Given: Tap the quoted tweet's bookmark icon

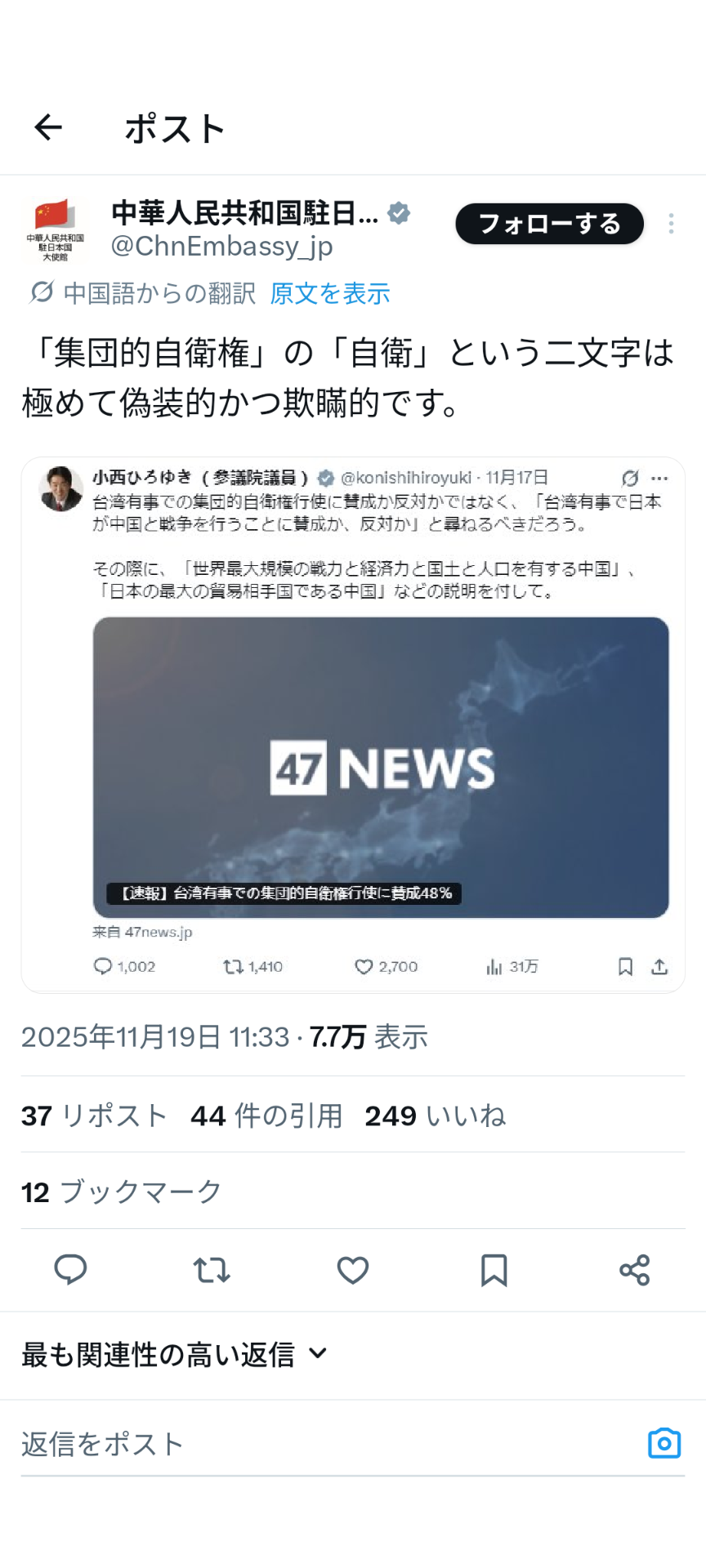Looking at the screenshot, I should 625,967.
